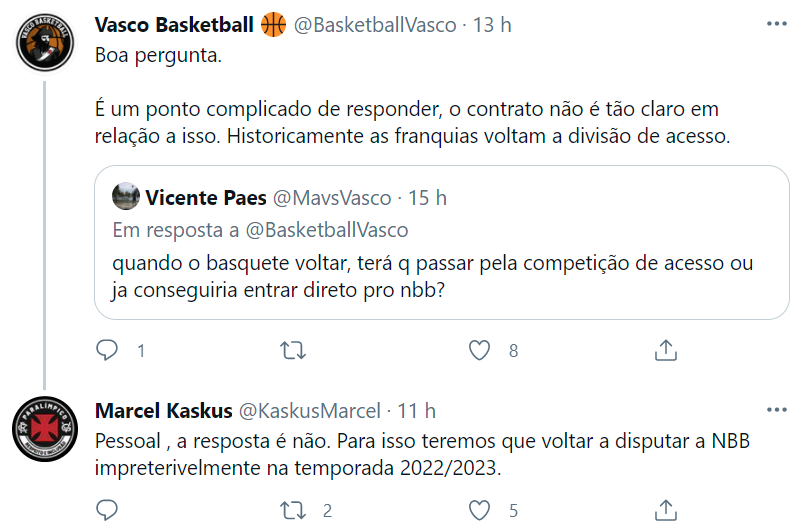Screen dimensions: 804x528
Task: Reply to Marcel Kaskus's tweet
Action: pos(107,510)
